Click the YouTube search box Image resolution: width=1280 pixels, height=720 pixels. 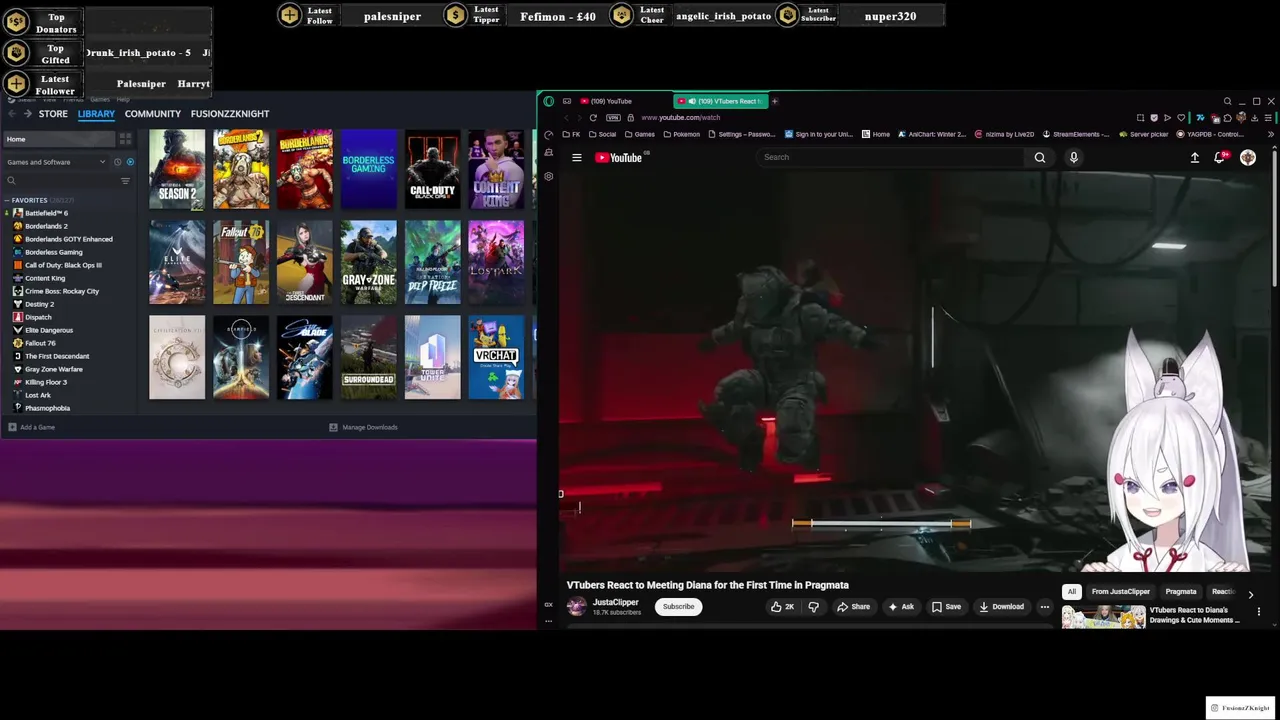pyautogui.click(x=890, y=157)
